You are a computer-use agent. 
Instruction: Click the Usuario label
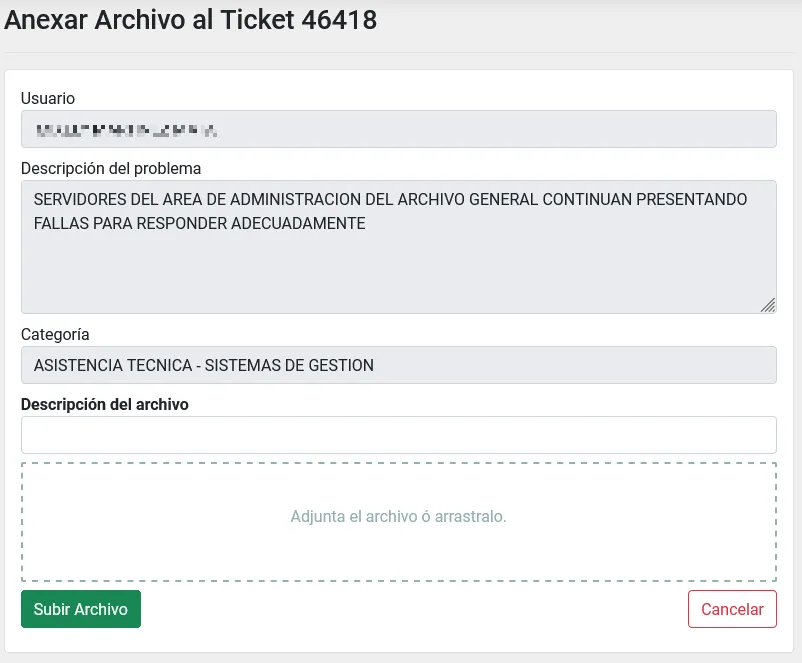(47, 98)
